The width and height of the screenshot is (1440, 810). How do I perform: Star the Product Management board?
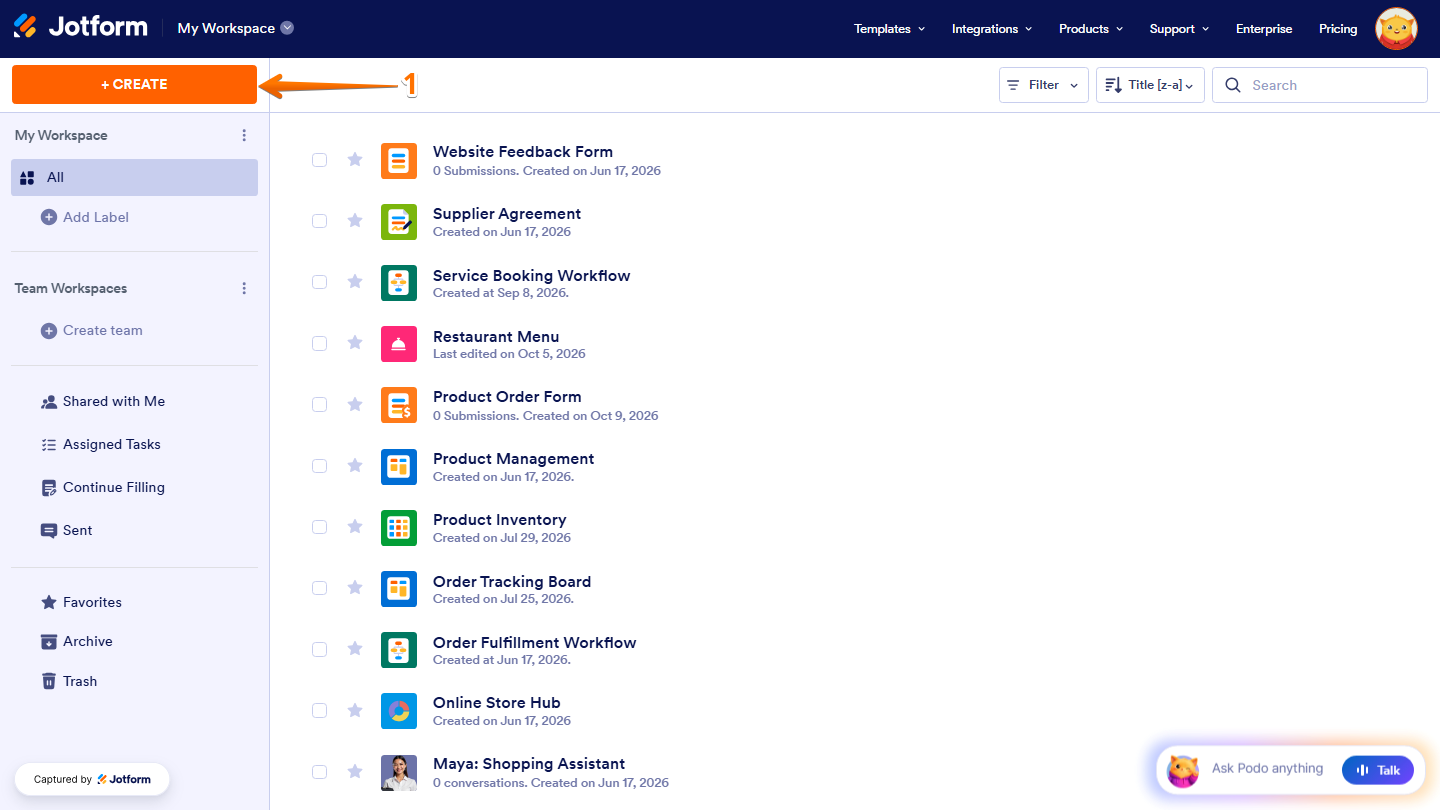tap(355, 465)
